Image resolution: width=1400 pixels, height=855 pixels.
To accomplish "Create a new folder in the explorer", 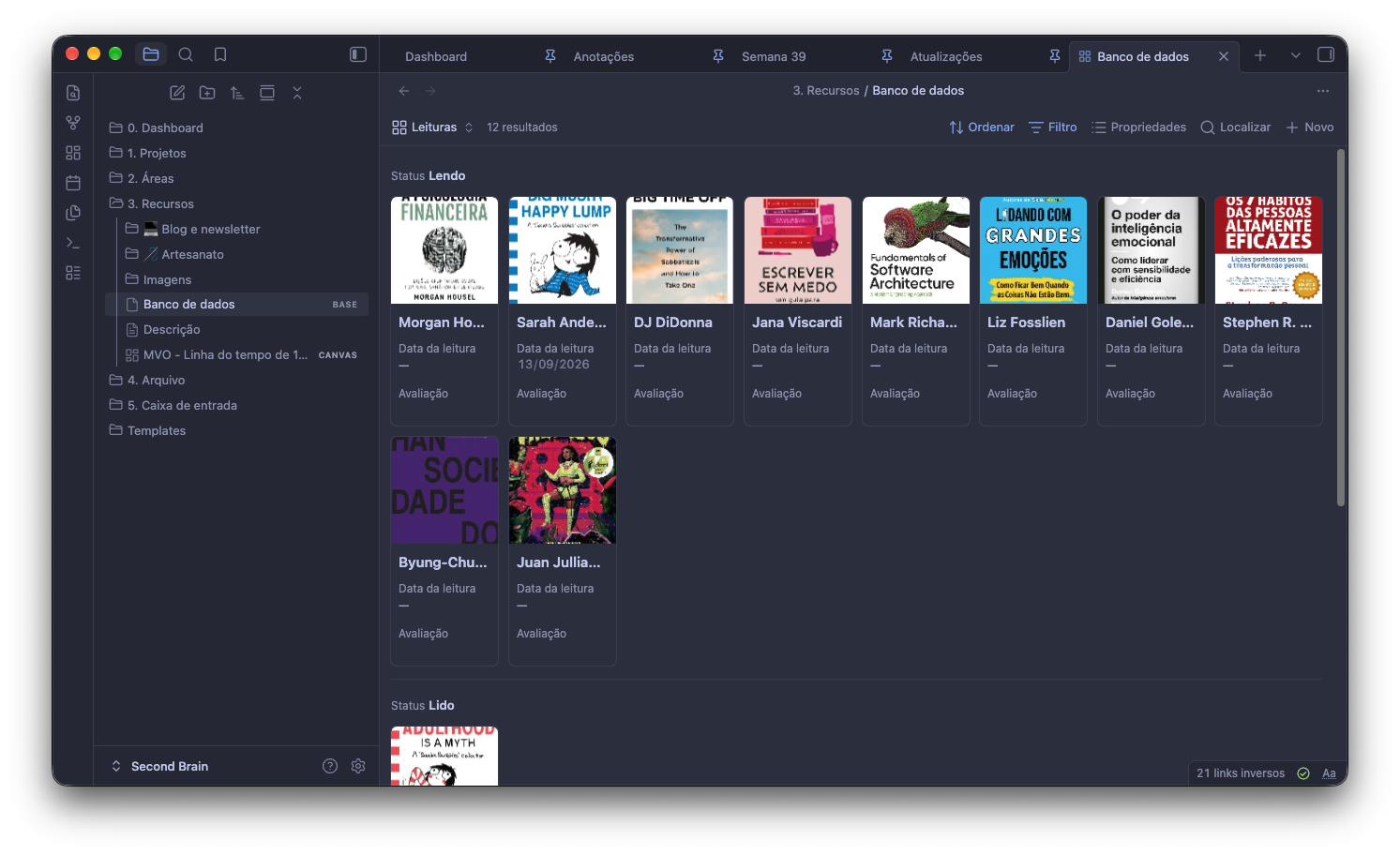I will pyautogui.click(x=207, y=93).
